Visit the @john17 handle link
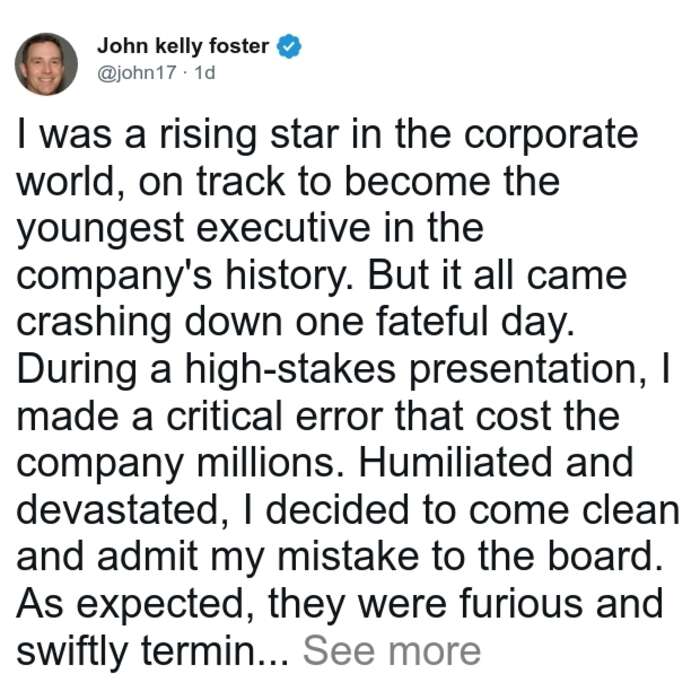Image resolution: width=700 pixels, height=700 pixels. (137, 73)
